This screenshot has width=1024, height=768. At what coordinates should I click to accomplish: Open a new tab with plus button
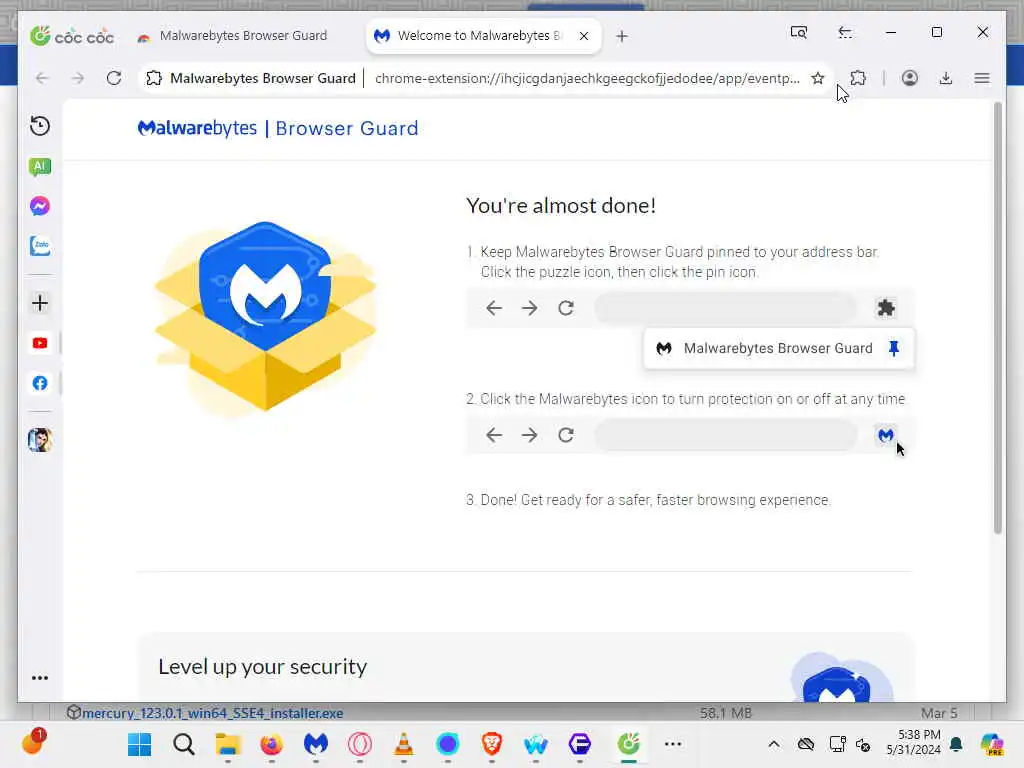point(622,36)
